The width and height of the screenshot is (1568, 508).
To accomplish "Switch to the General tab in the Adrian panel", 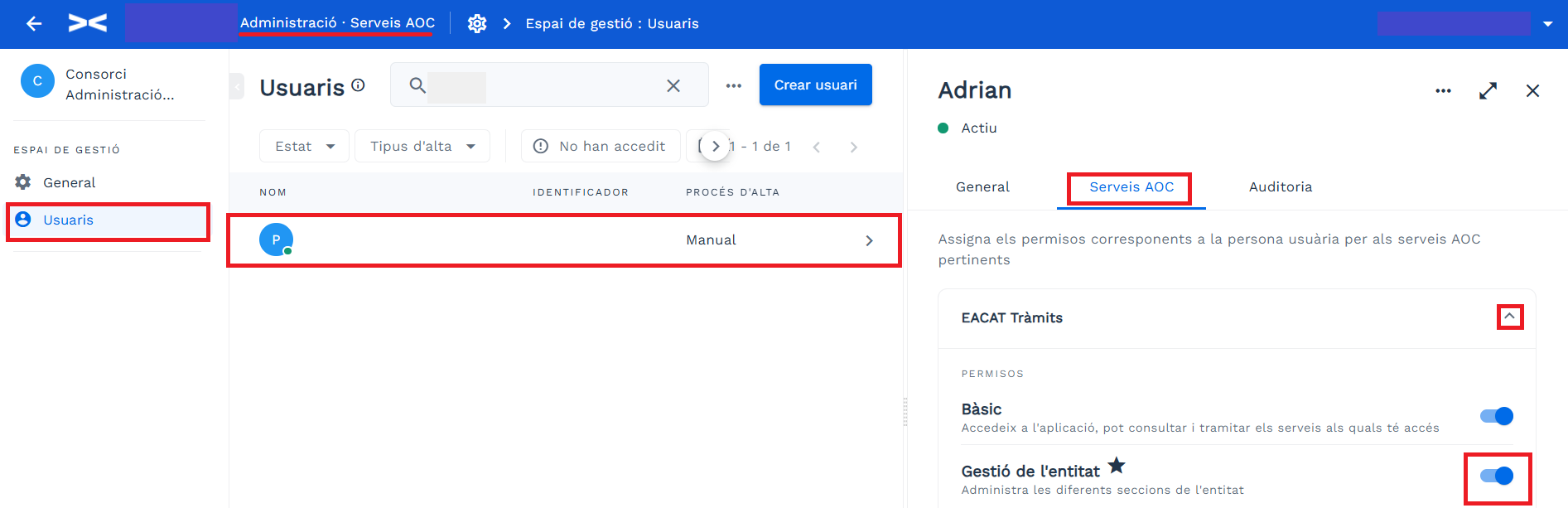I will tap(982, 187).
